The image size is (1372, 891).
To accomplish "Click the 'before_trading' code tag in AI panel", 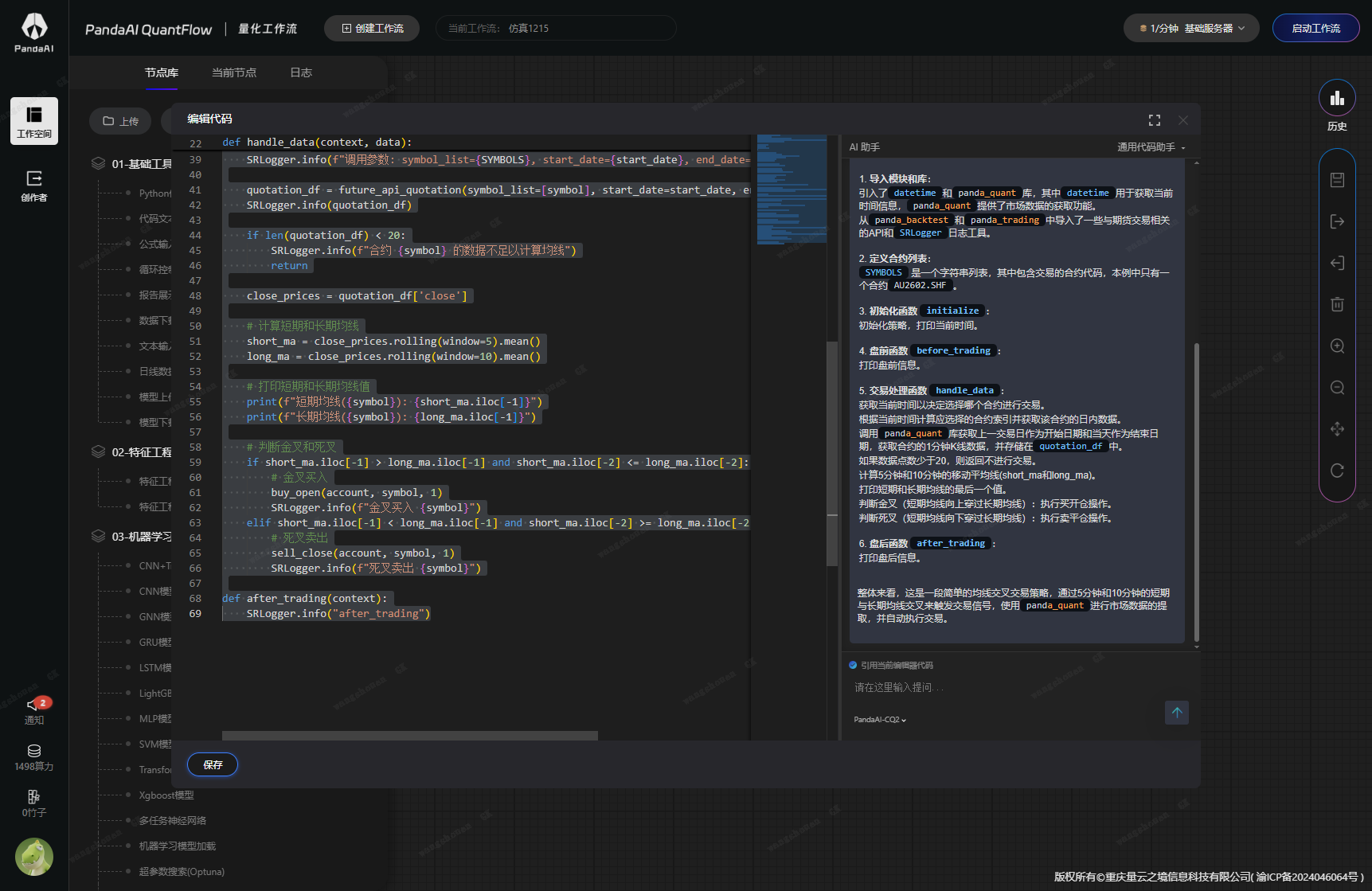I will click(953, 351).
